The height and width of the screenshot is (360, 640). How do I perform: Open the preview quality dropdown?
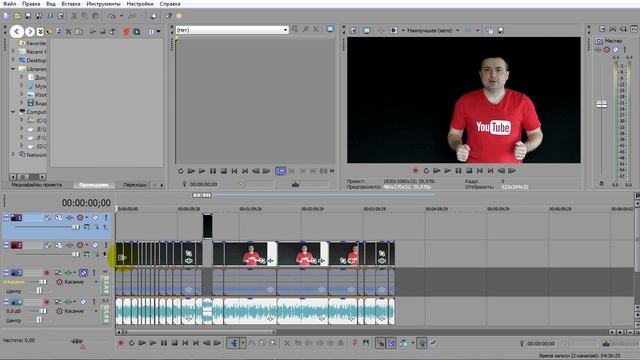tap(458, 30)
